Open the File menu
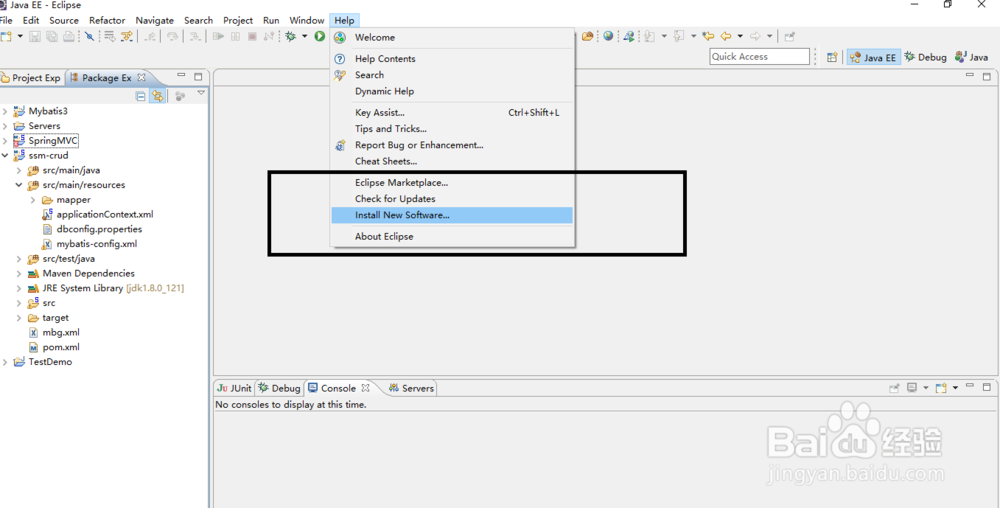Screen dimensions: 1000x508 [x=6, y=20]
